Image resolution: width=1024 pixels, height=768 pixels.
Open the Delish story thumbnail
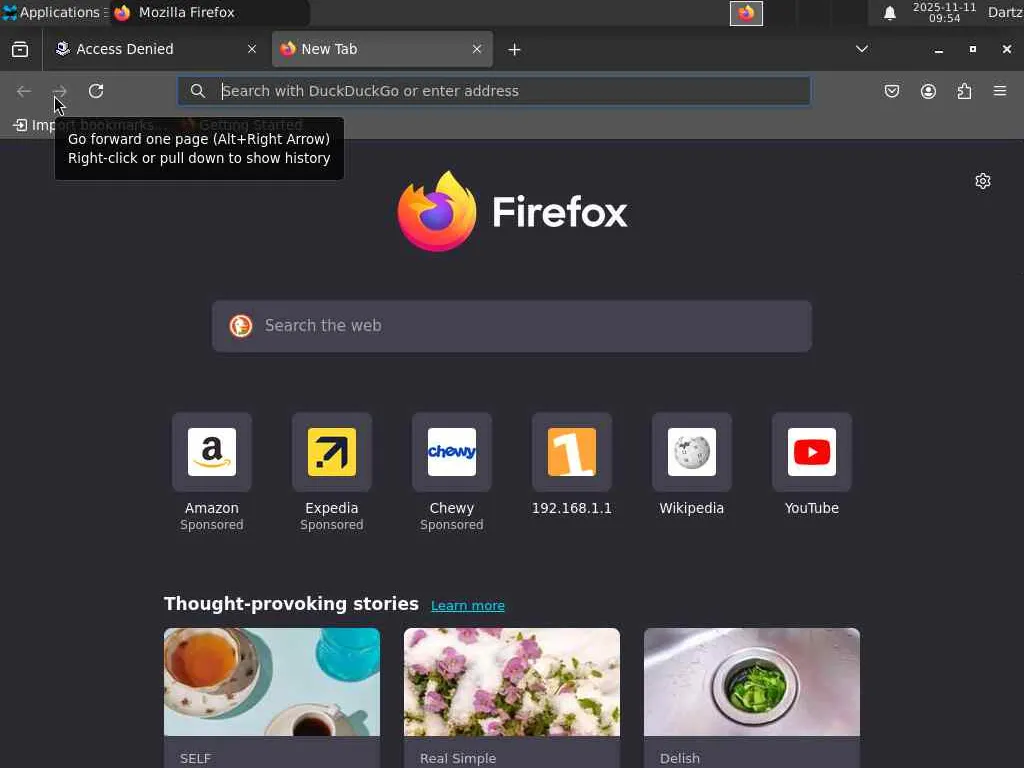[x=752, y=682]
